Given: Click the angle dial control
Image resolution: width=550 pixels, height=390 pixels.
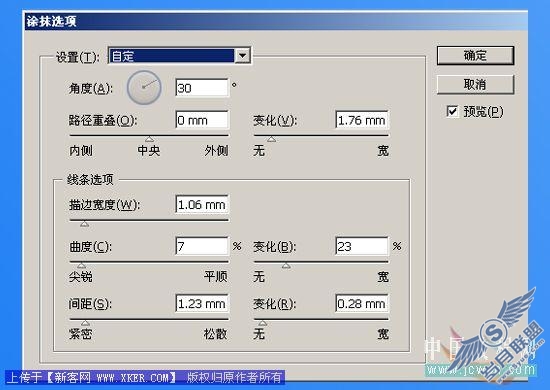Looking at the screenshot, I should 144,87.
